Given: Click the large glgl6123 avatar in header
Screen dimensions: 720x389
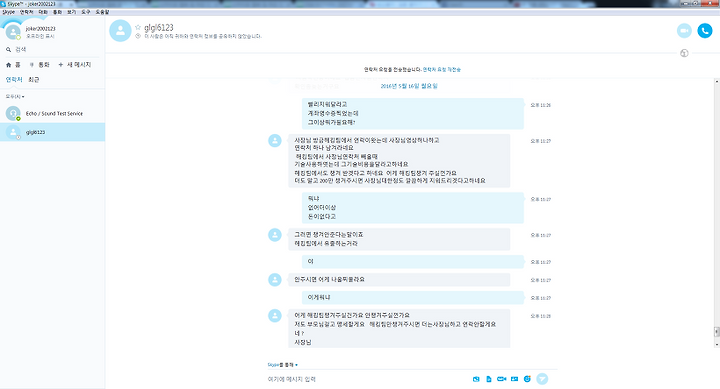Looking at the screenshot, I should coord(120,30).
